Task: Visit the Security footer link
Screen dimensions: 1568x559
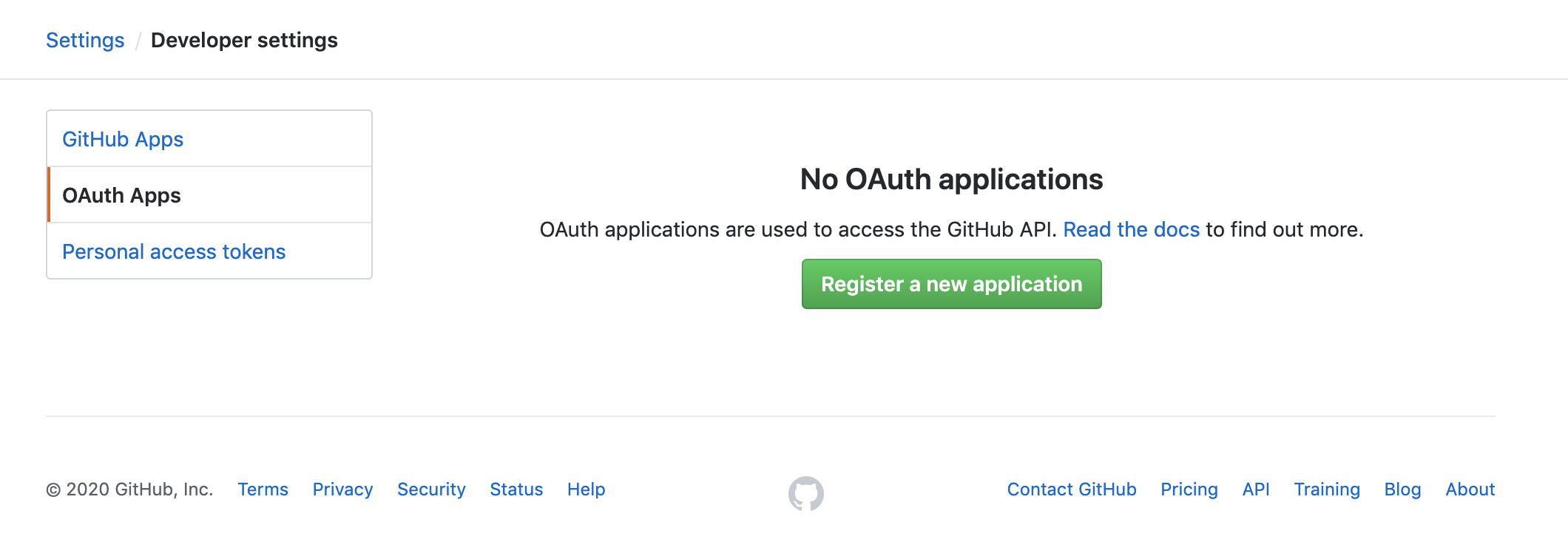Action: click(x=431, y=489)
